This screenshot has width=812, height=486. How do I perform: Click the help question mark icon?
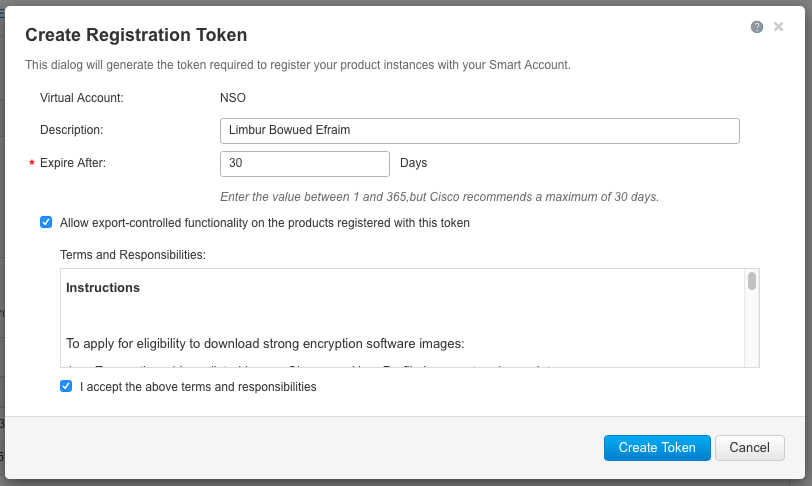point(757,27)
